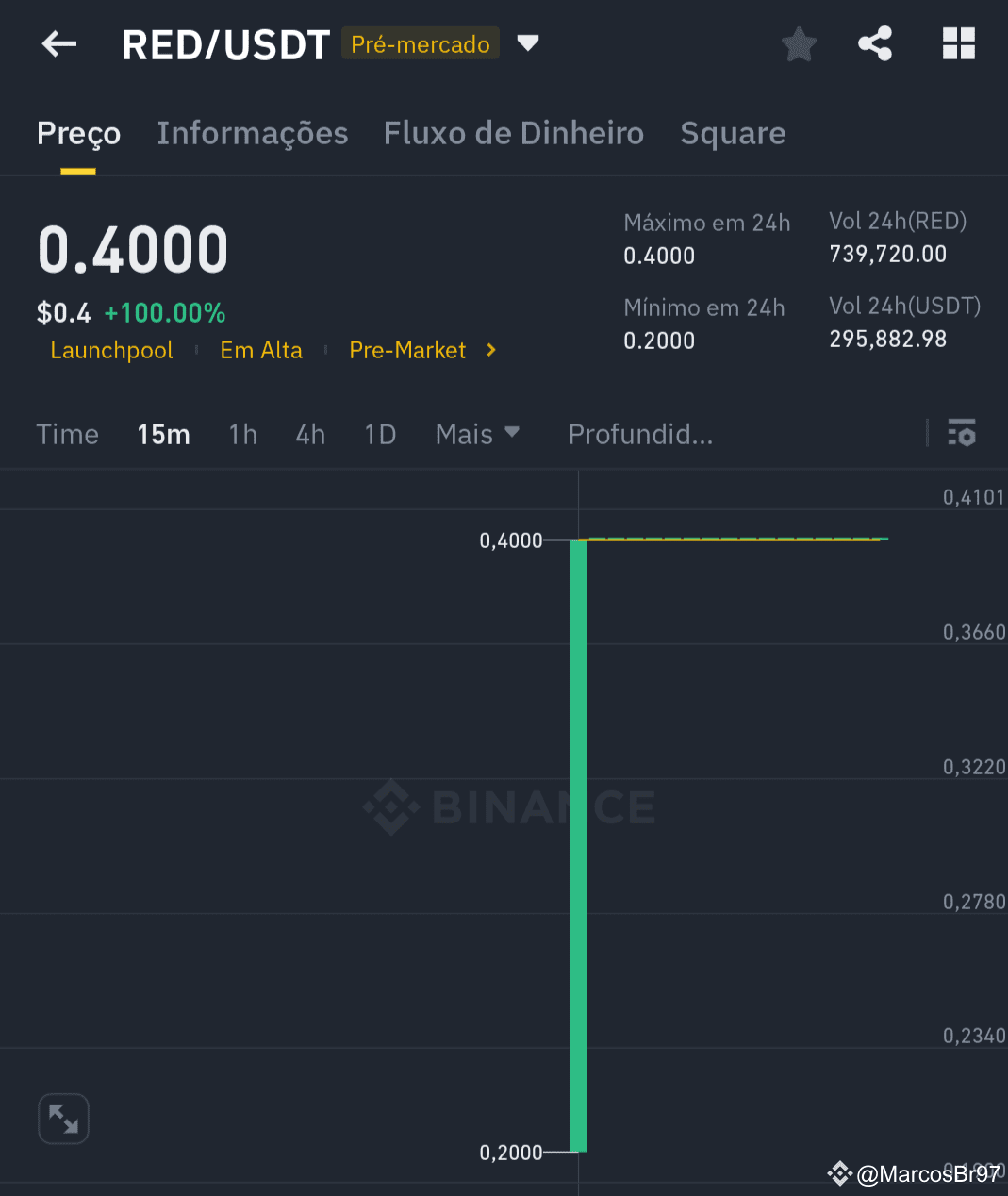Tap the RED/USDT pair title
This screenshot has width=1008, height=1196.
(225, 44)
